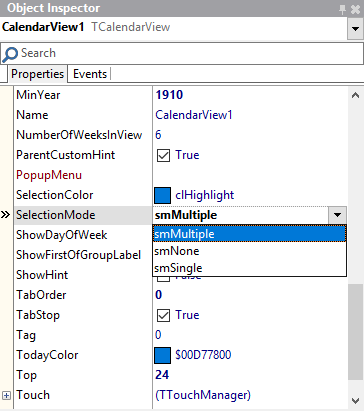Viewport: 364px width, 411px height.
Task: Click the SelectionMode value field smMultiple
Action: pos(241,215)
